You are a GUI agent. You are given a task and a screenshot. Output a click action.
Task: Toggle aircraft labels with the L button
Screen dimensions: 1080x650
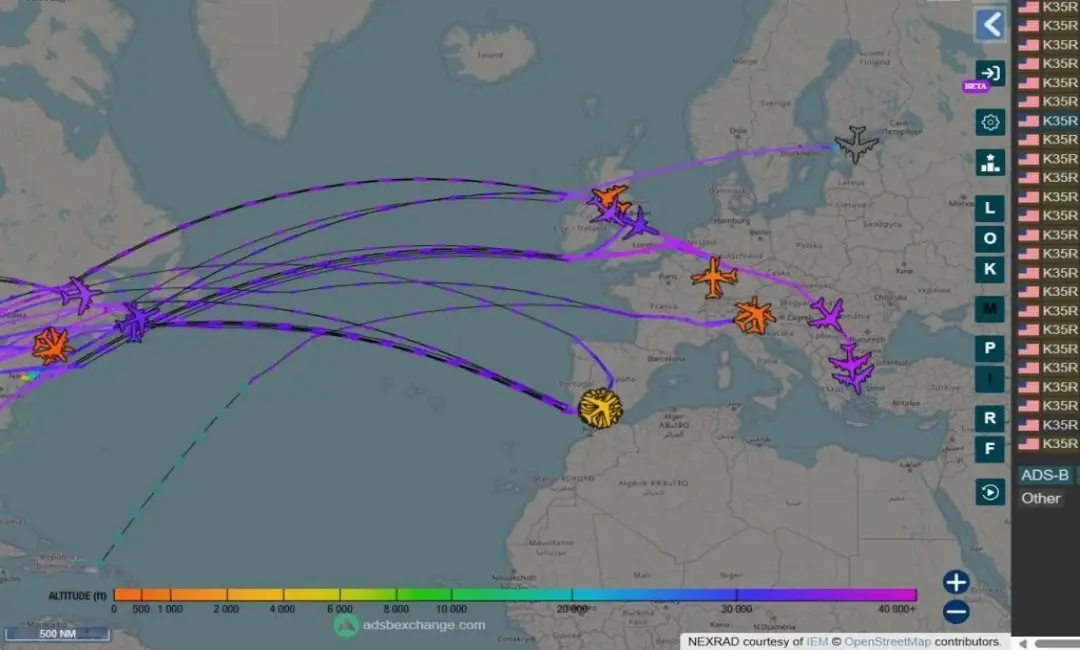click(990, 208)
